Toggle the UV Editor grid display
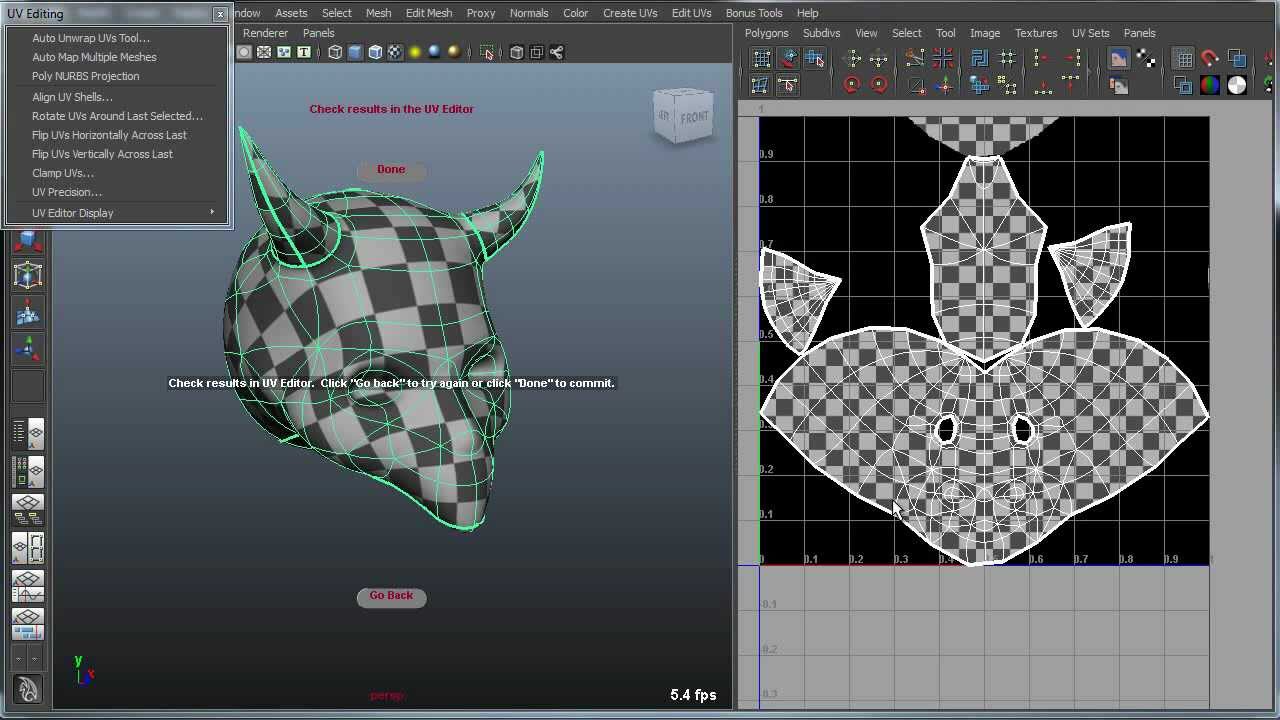This screenshot has height=720, width=1280. (1184, 59)
